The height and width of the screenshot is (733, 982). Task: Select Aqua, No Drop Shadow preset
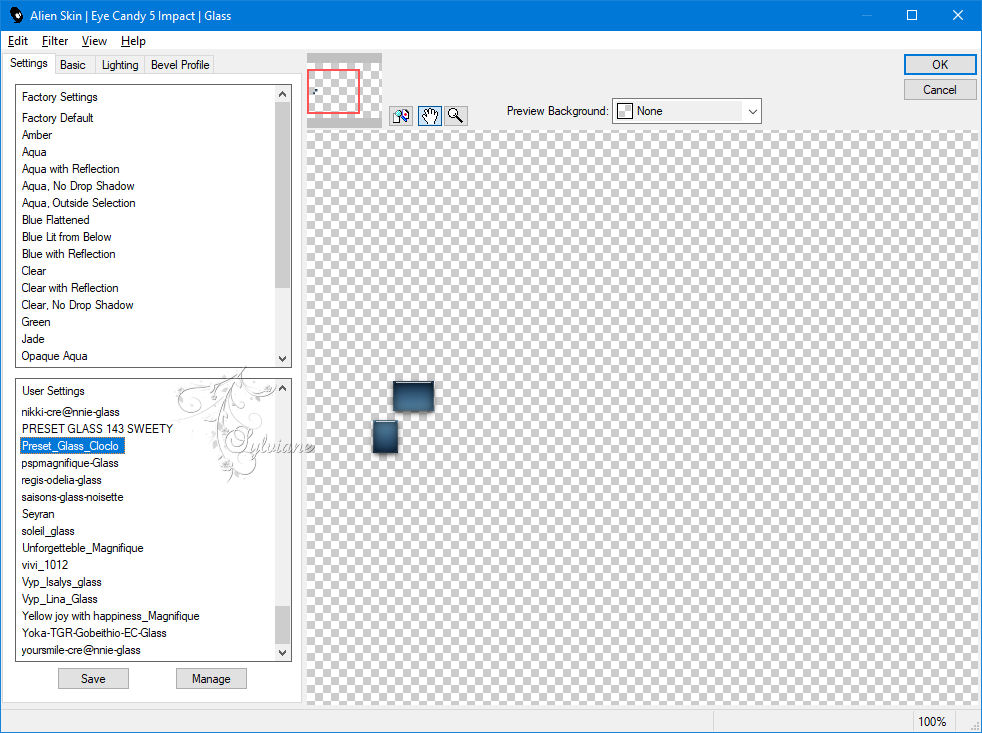[x=78, y=185]
